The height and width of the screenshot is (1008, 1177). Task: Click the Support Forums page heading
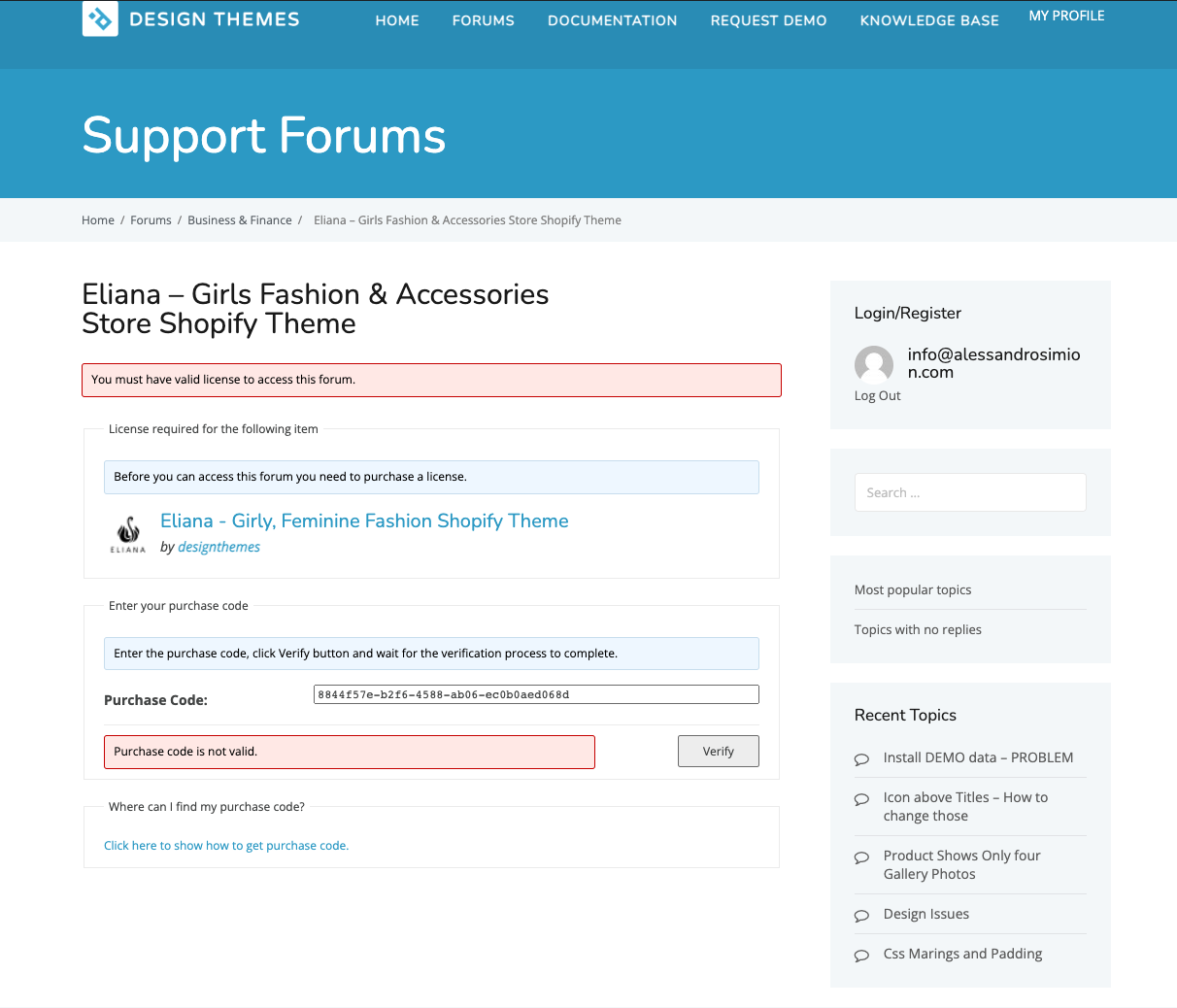264,135
